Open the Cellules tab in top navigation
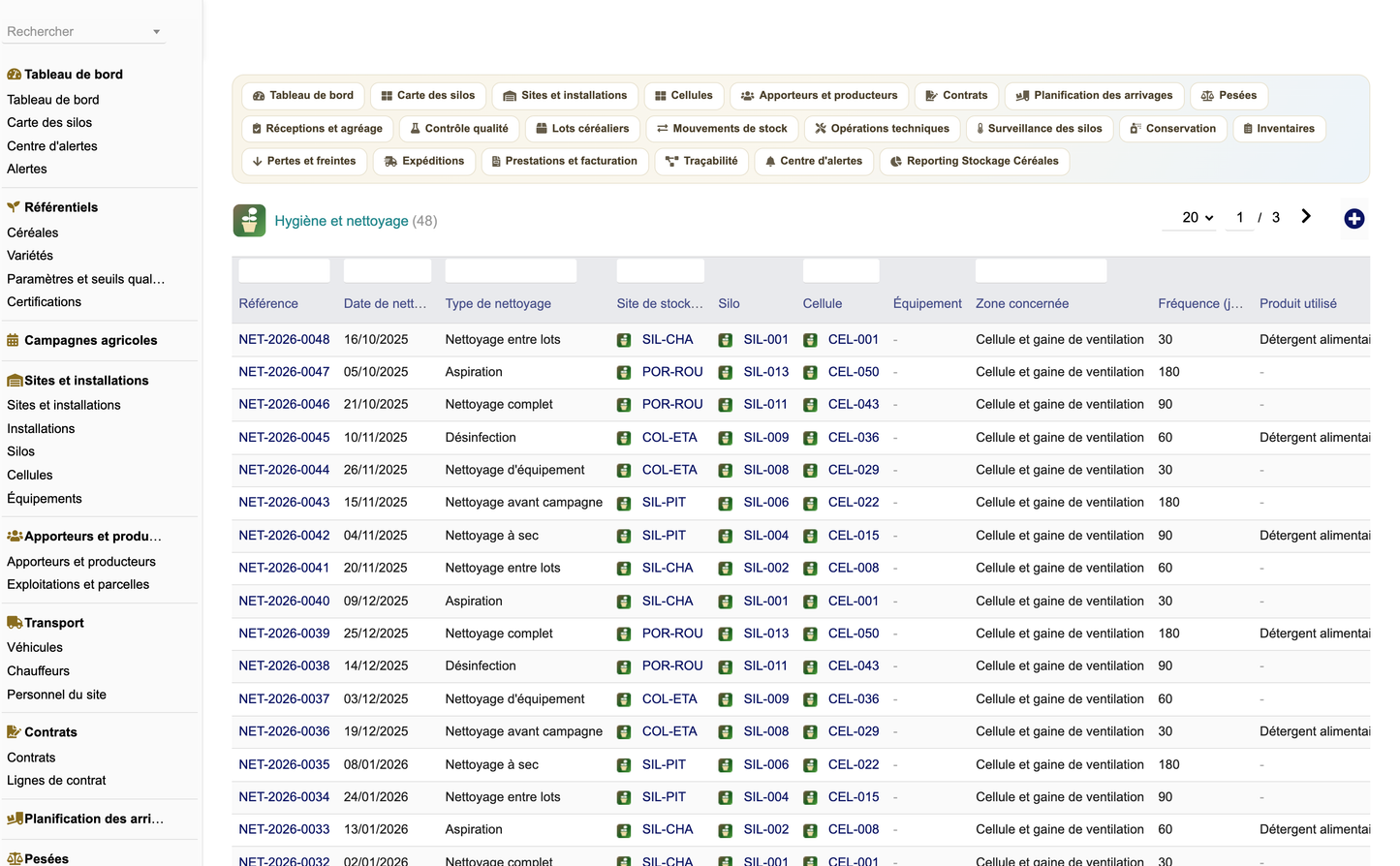 683,96
